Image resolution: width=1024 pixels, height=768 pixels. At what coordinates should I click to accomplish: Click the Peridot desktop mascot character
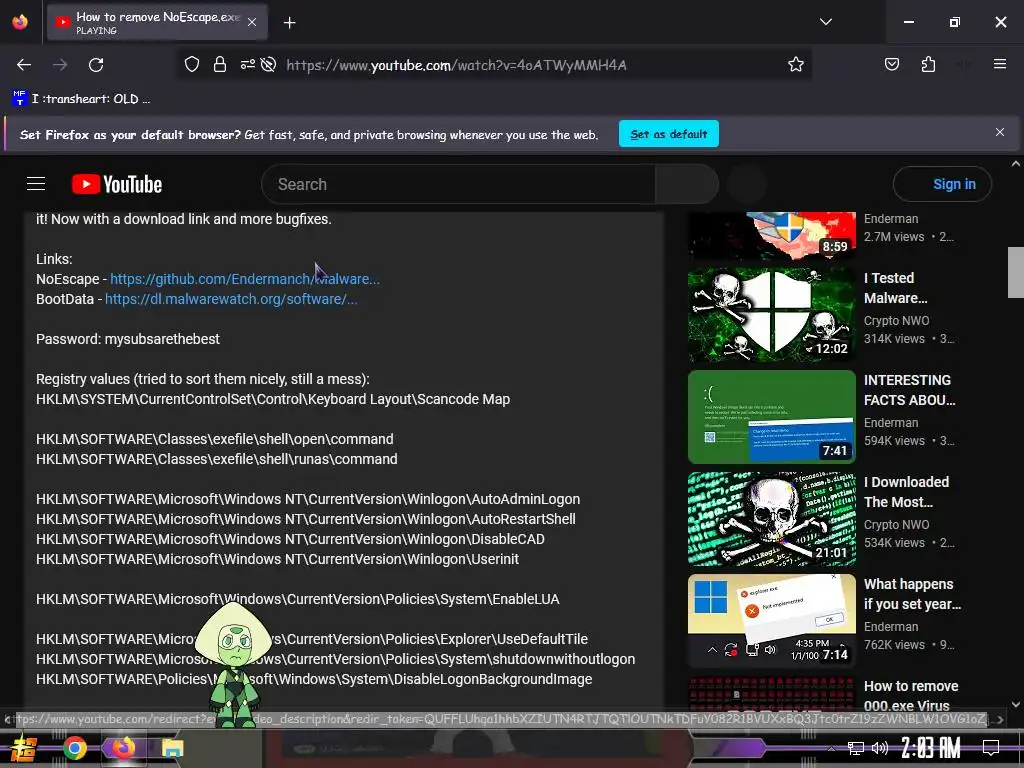(233, 664)
